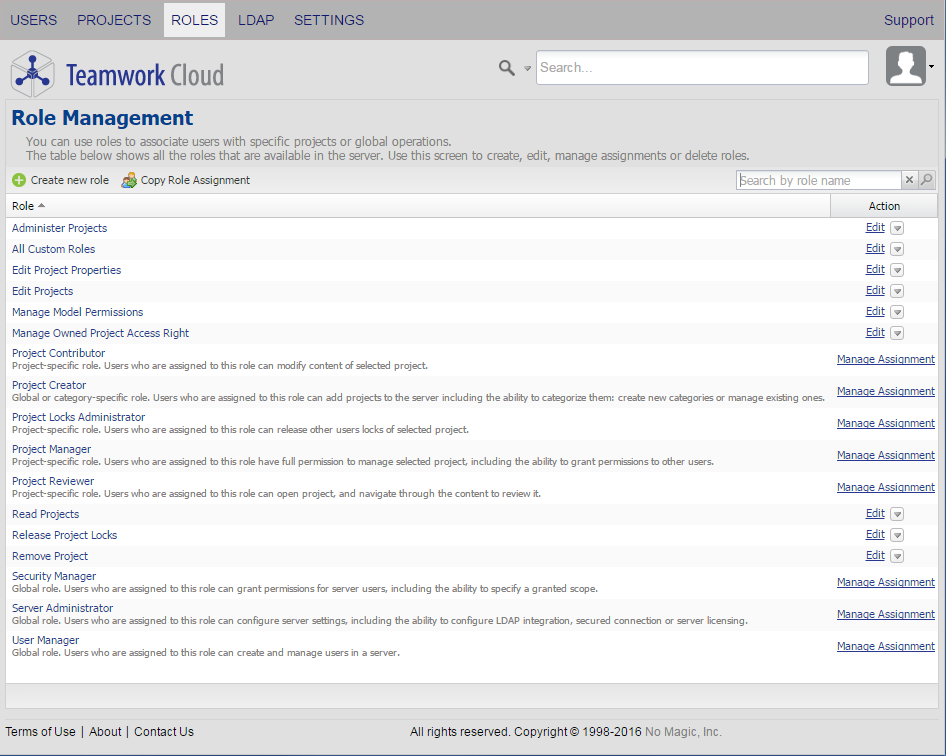Clear the role name search with X icon

click(x=909, y=180)
